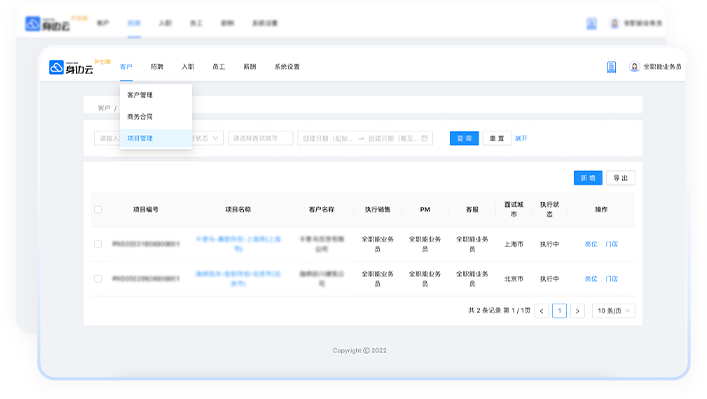Expand more filters with the 展开 link
The height and width of the screenshot is (399, 707).
click(x=521, y=138)
